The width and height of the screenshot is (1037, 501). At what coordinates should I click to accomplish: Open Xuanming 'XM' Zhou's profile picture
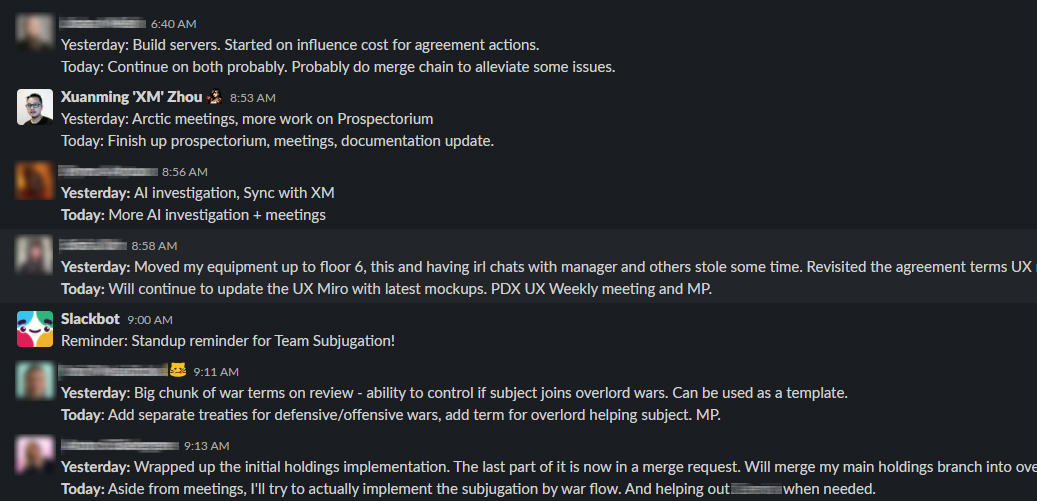click(34, 107)
